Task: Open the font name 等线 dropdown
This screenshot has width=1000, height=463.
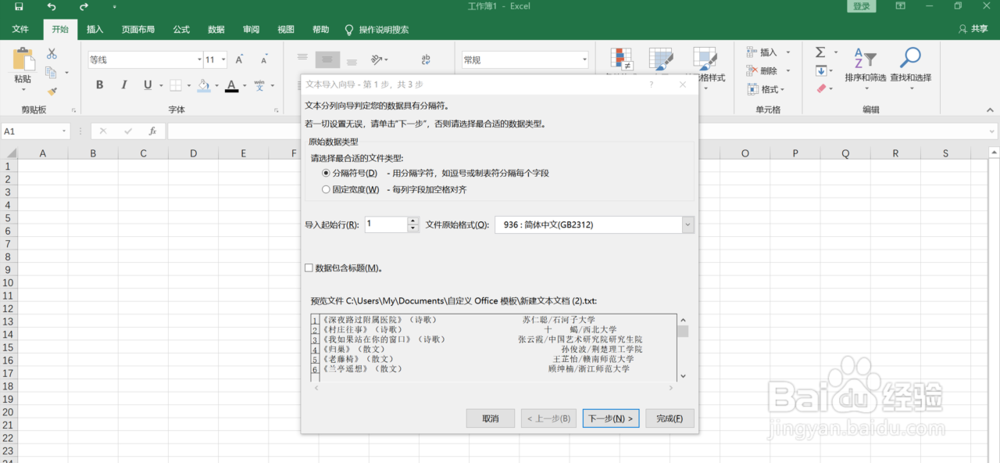Action: pyautogui.click(x=199, y=60)
